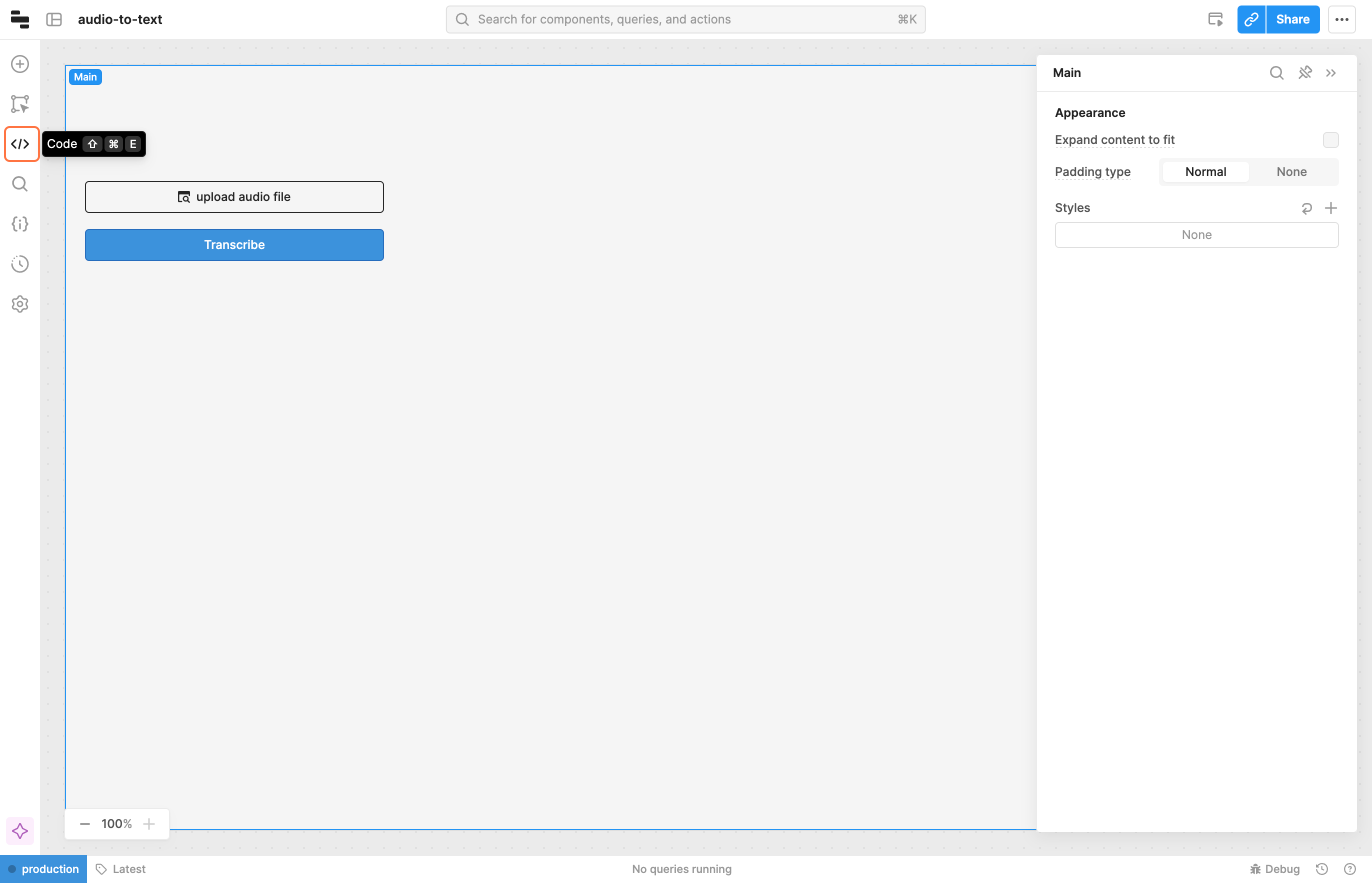
Task: Open the History clock icon in sidebar
Action: tap(20, 264)
